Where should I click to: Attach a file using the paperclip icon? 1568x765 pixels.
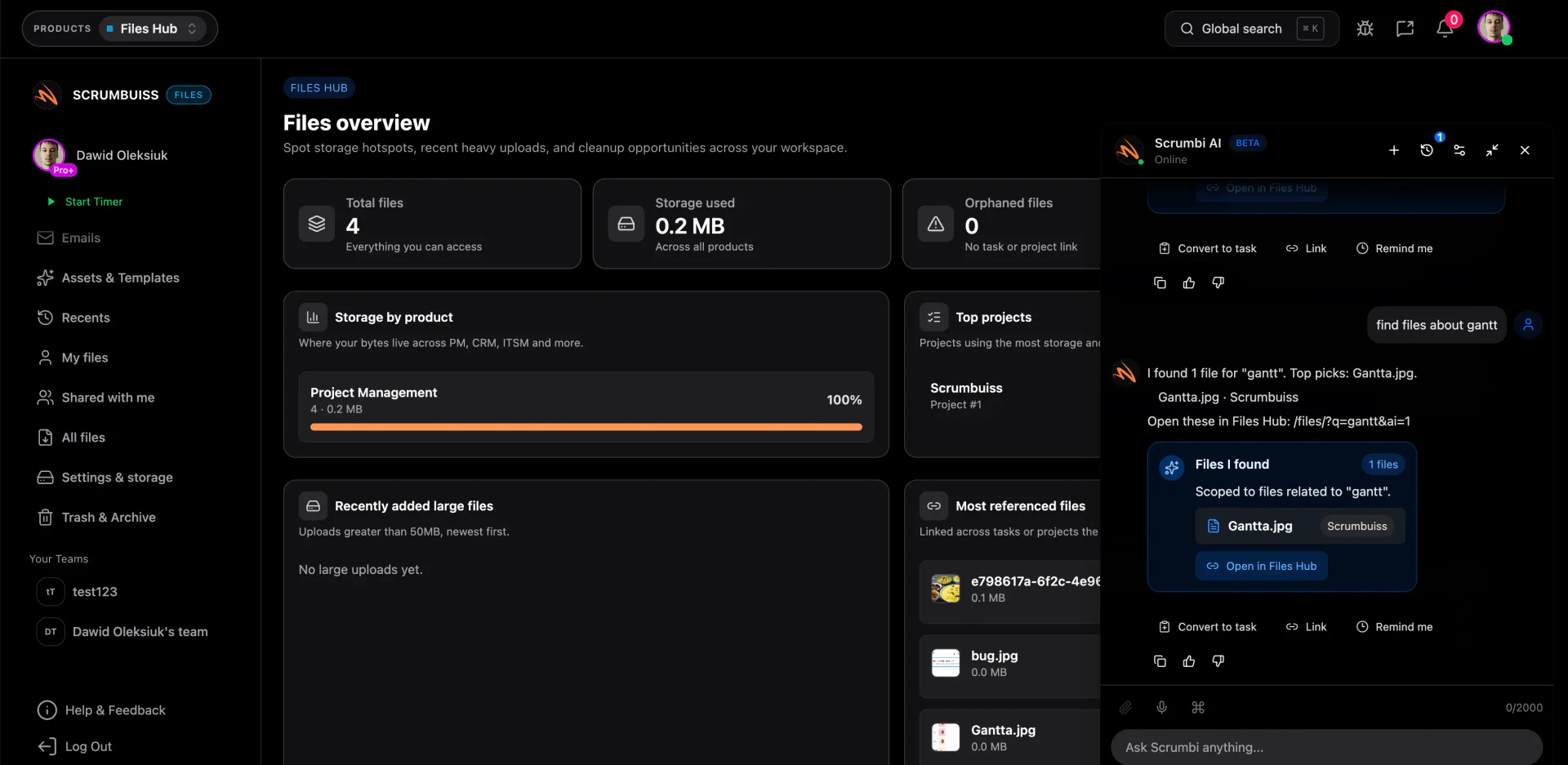(x=1125, y=707)
